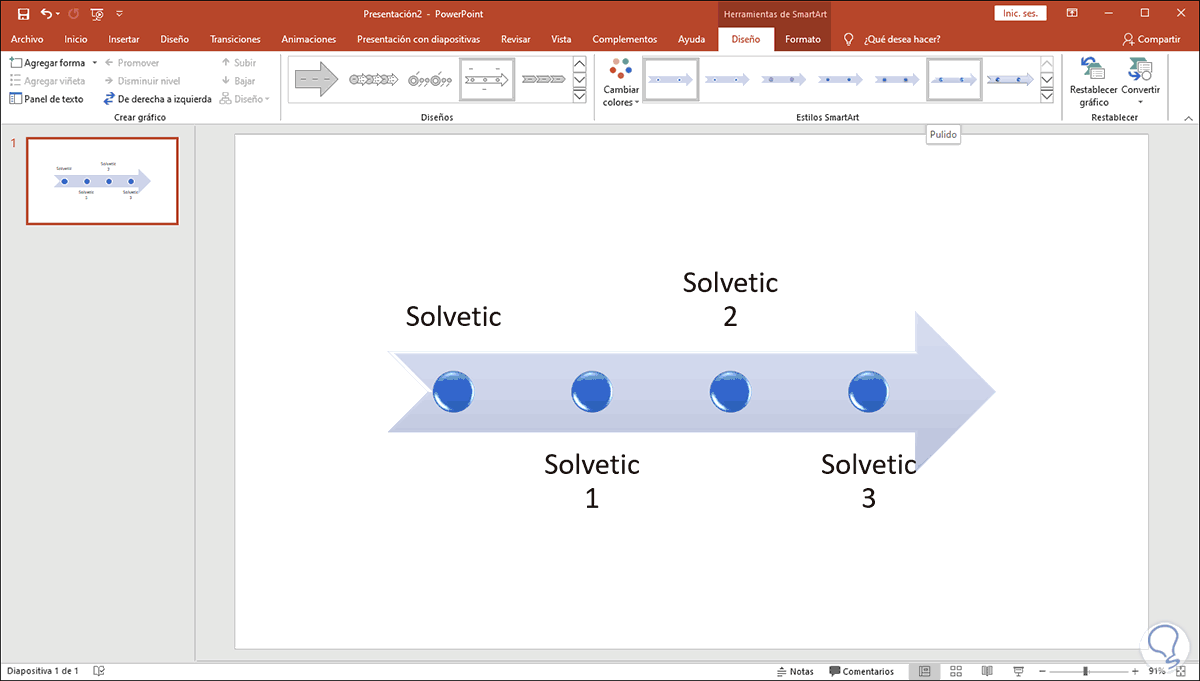Select the chevron process layout
Screen dimensions: 1200x681
click(544, 79)
